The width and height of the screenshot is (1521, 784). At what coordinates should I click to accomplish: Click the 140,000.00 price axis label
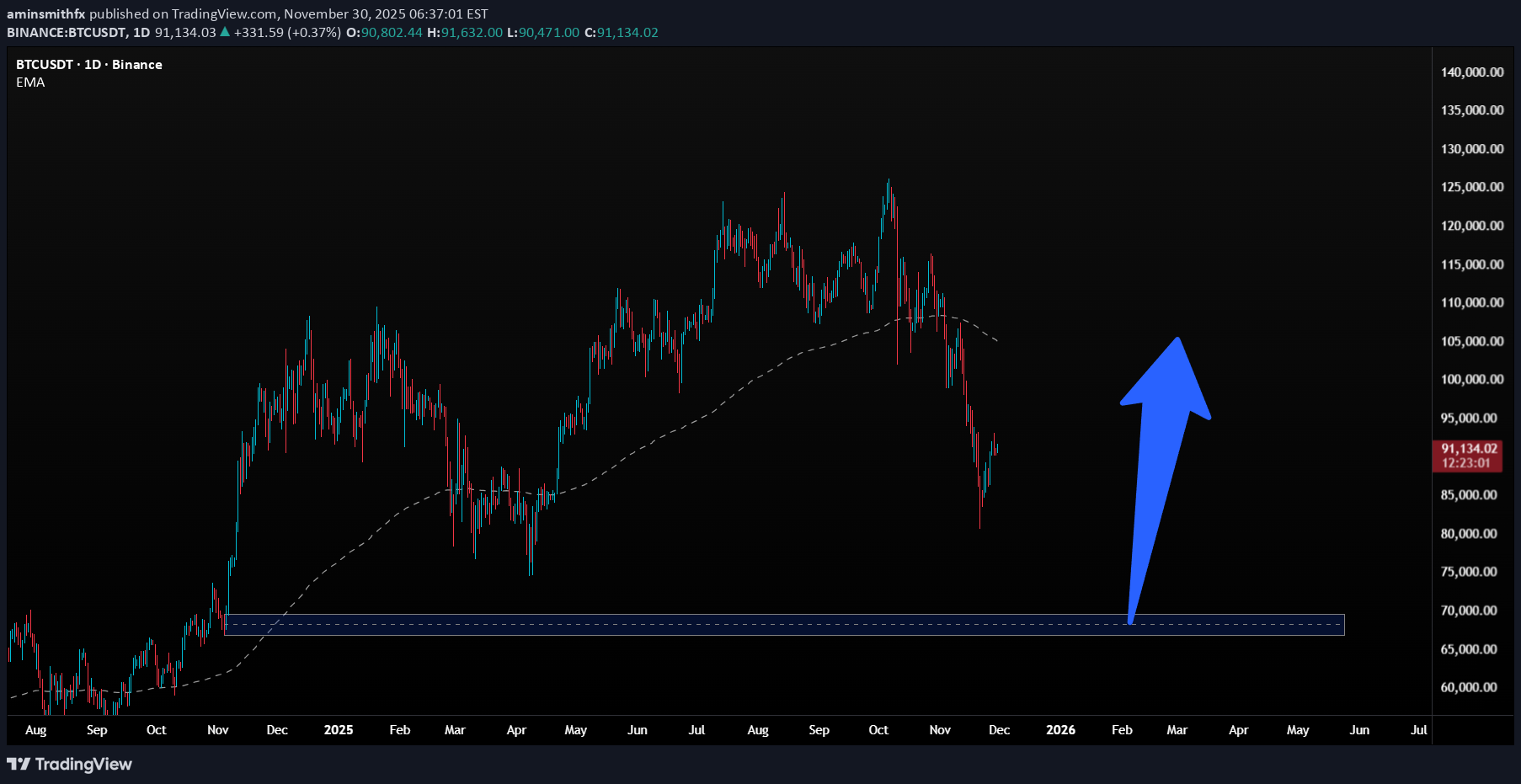point(1471,72)
